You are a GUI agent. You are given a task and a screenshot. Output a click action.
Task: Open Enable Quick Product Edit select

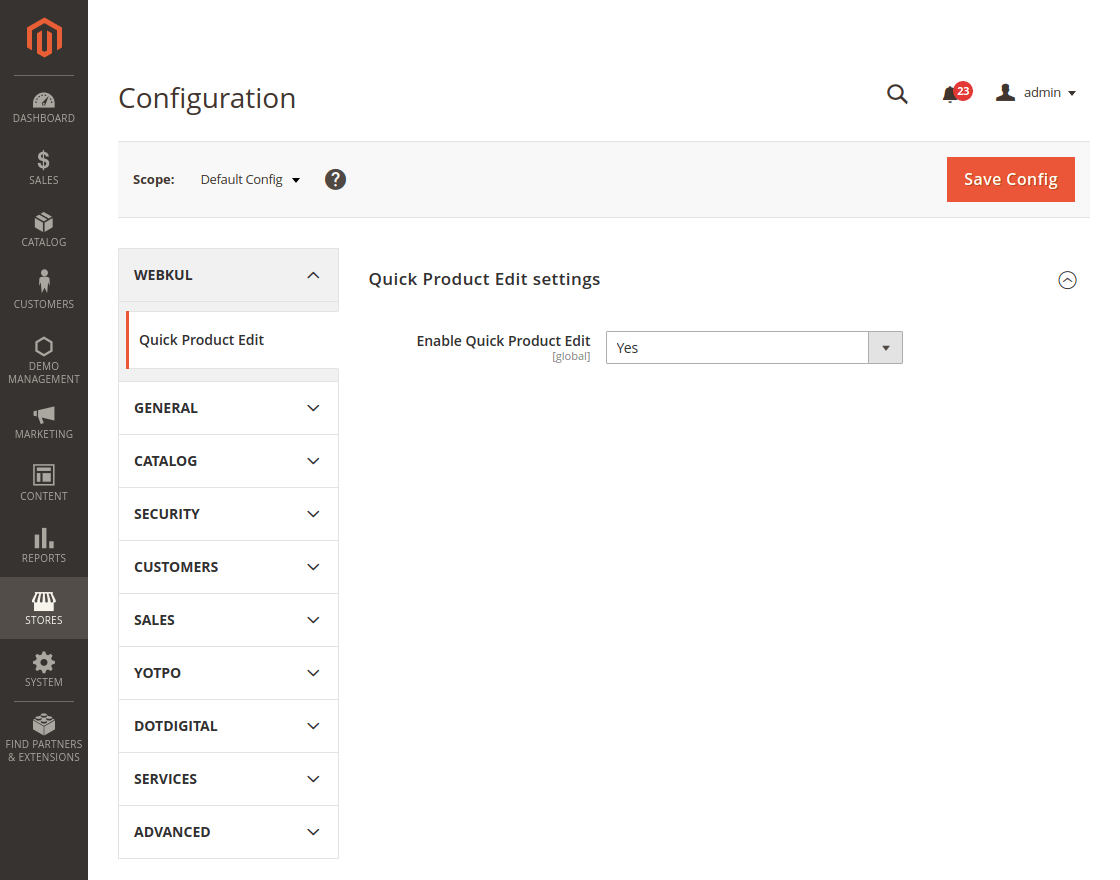(754, 348)
